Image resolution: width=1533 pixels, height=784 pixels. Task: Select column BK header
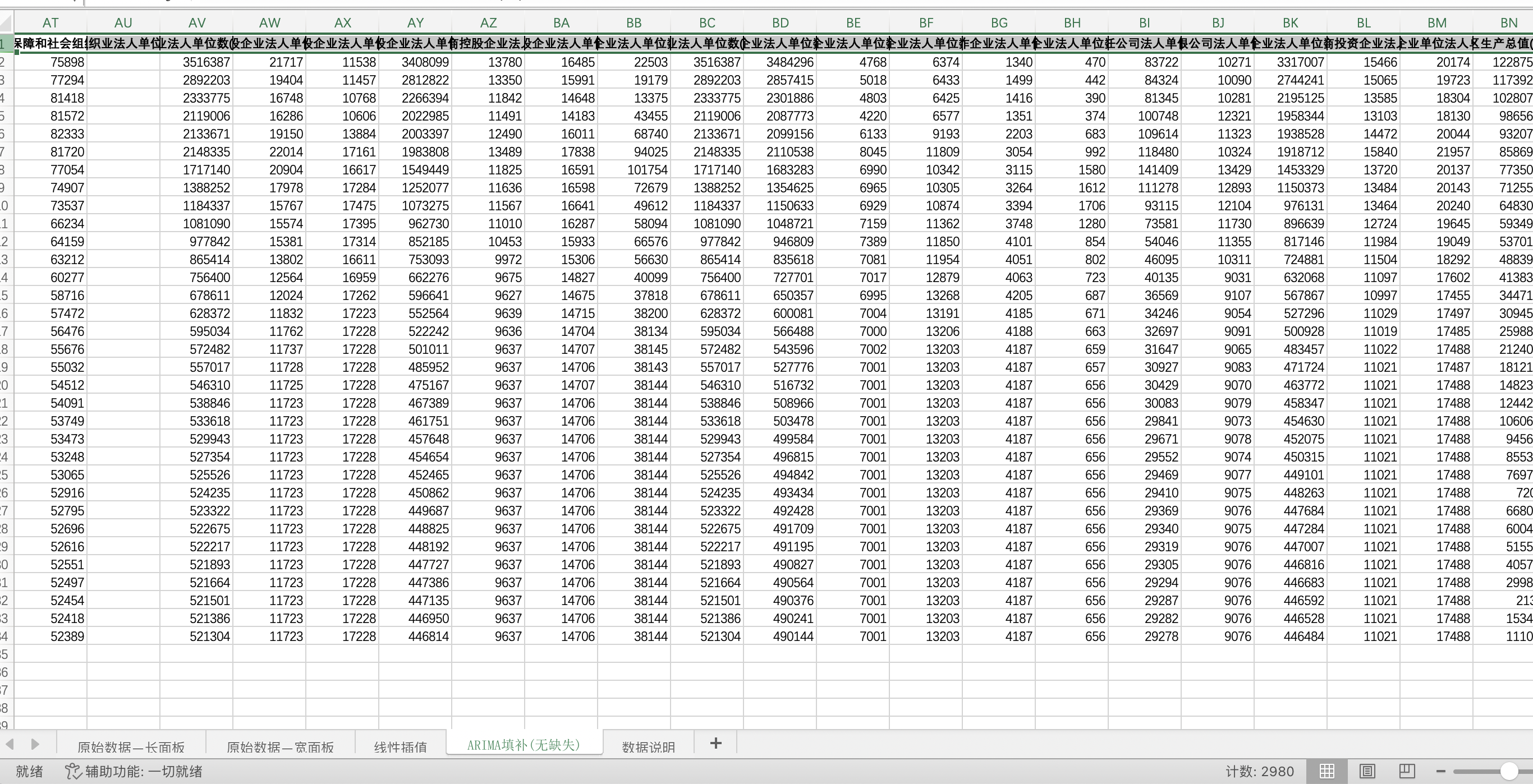pyautogui.click(x=1290, y=23)
